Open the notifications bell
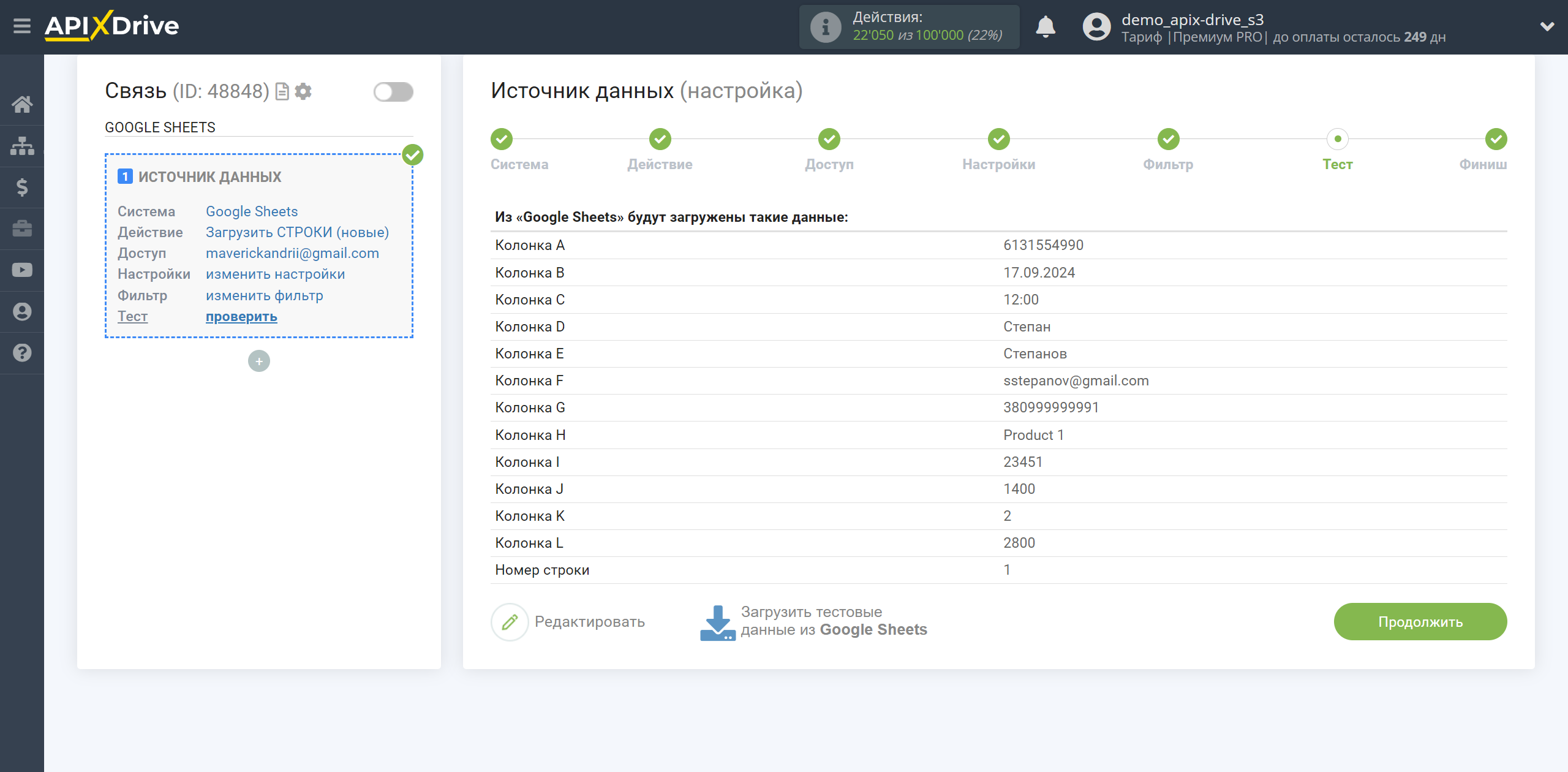This screenshot has width=1568, height=772. click(x=1046, y=27)
